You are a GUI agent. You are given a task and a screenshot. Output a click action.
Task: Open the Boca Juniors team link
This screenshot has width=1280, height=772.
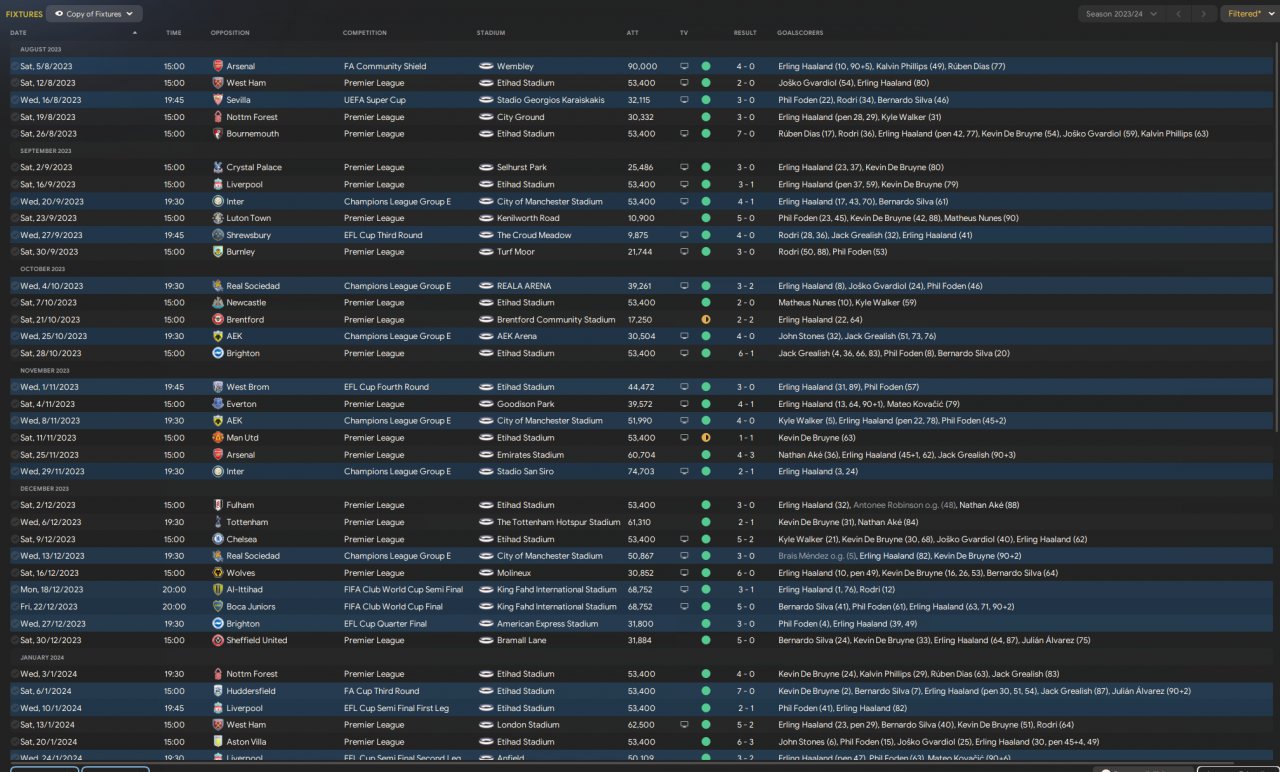click(250, 607)
